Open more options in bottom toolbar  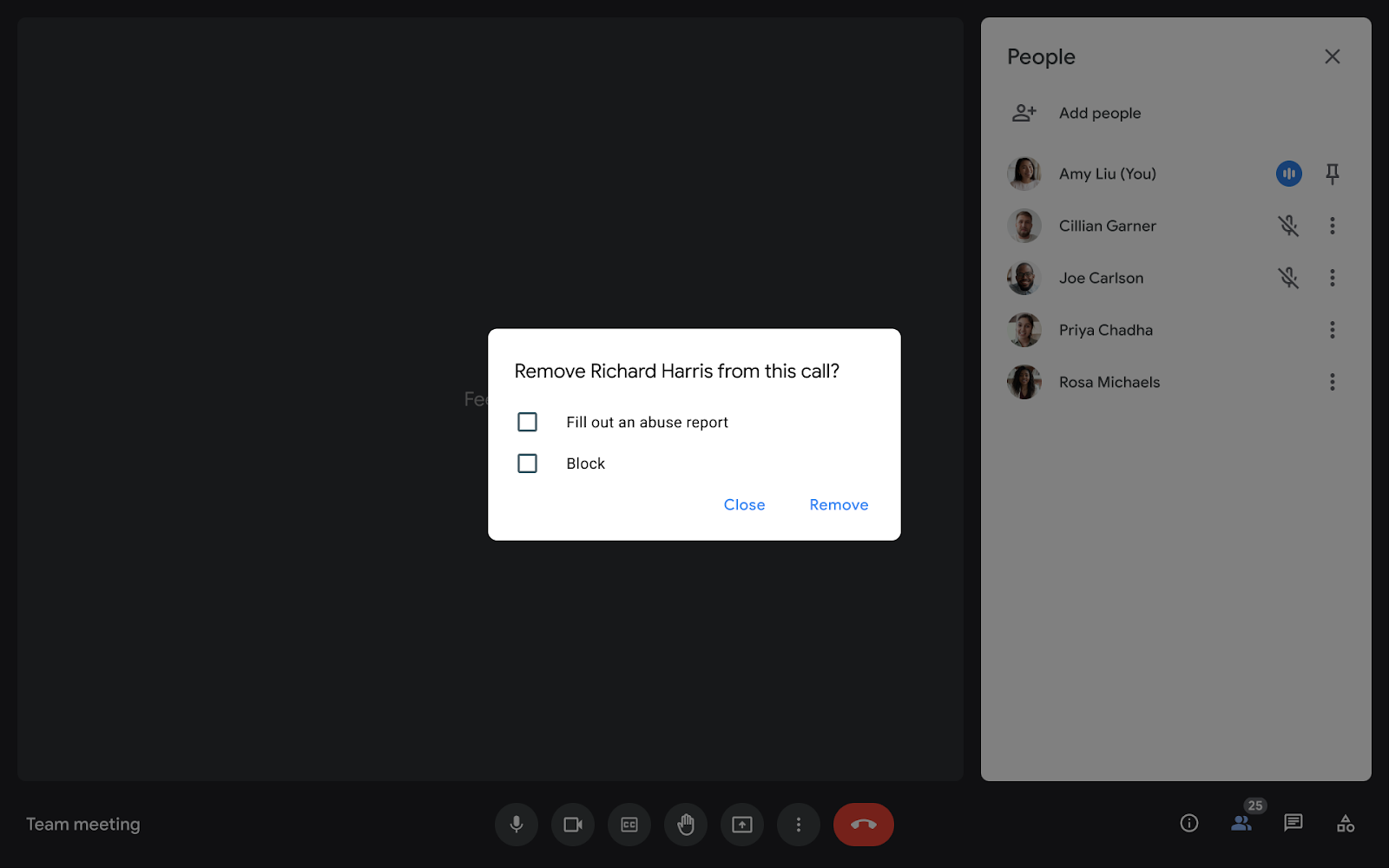[799, 825]
